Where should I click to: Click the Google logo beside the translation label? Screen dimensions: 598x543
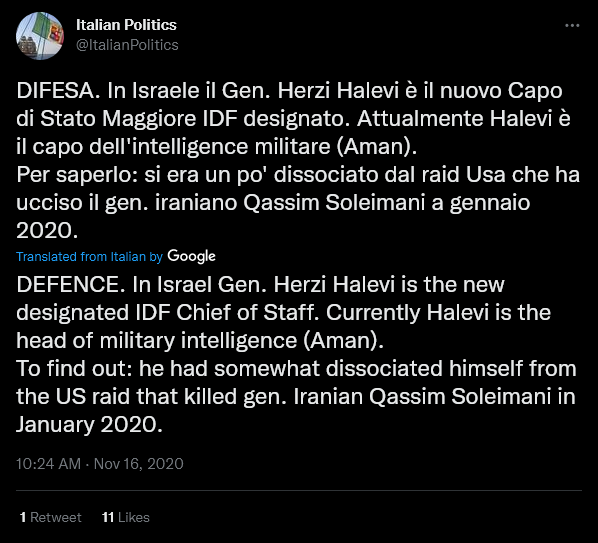pos(191,256)
